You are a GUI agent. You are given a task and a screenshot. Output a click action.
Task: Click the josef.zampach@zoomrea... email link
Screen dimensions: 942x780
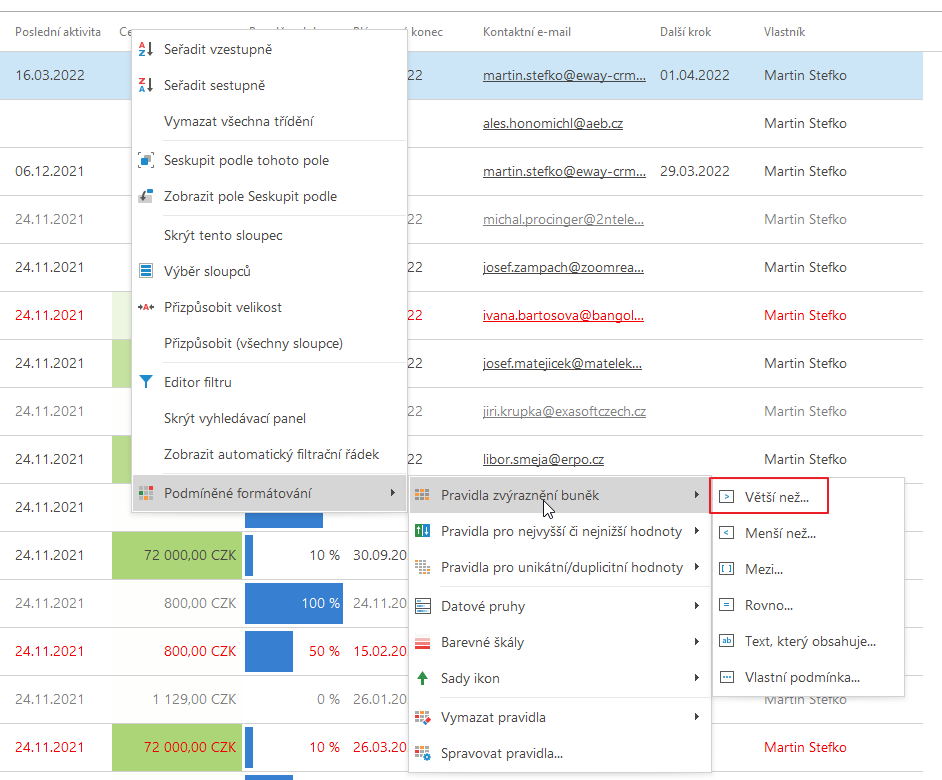564,267
